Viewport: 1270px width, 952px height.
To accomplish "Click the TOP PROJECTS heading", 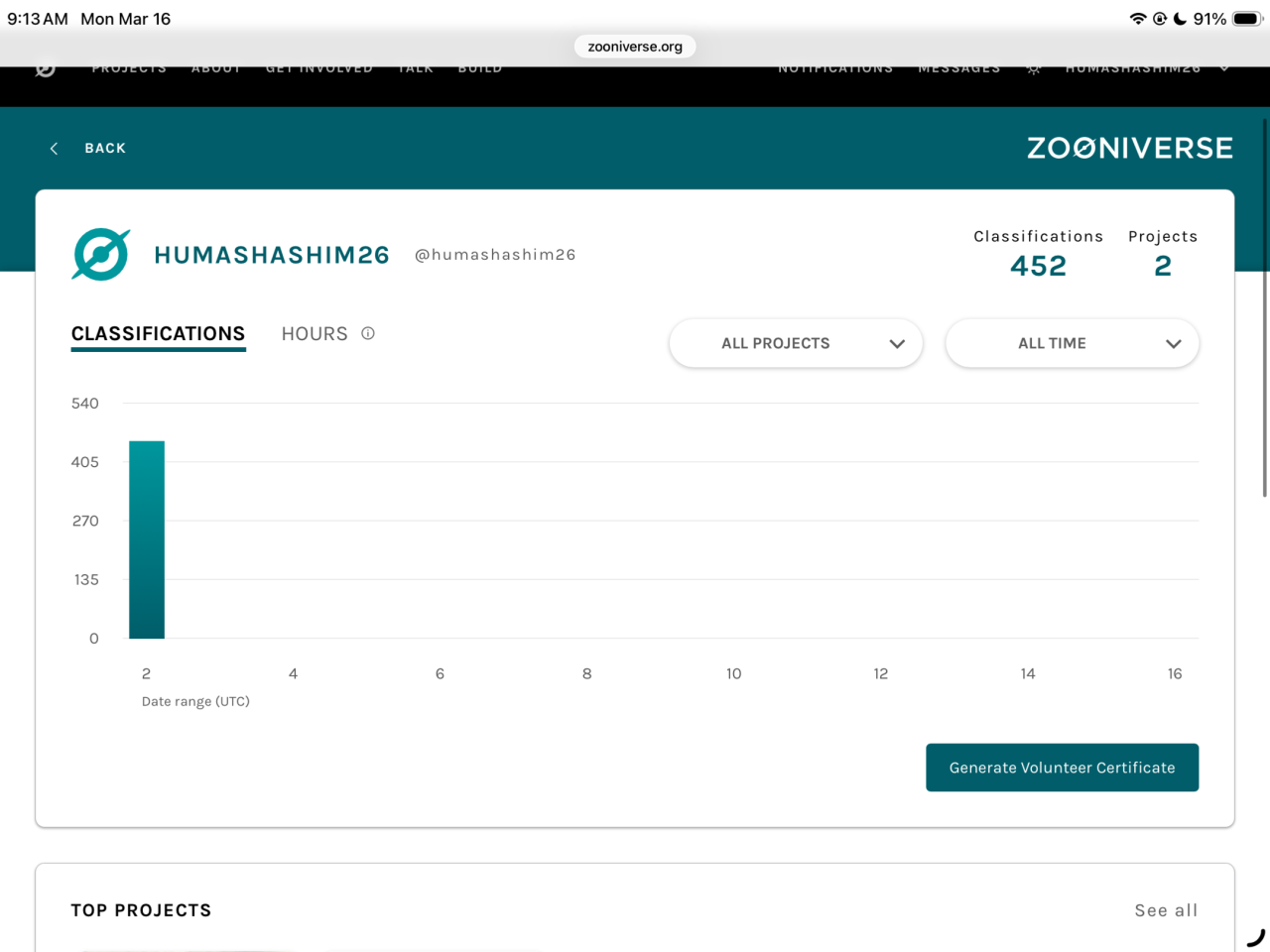I will point(141,910).
